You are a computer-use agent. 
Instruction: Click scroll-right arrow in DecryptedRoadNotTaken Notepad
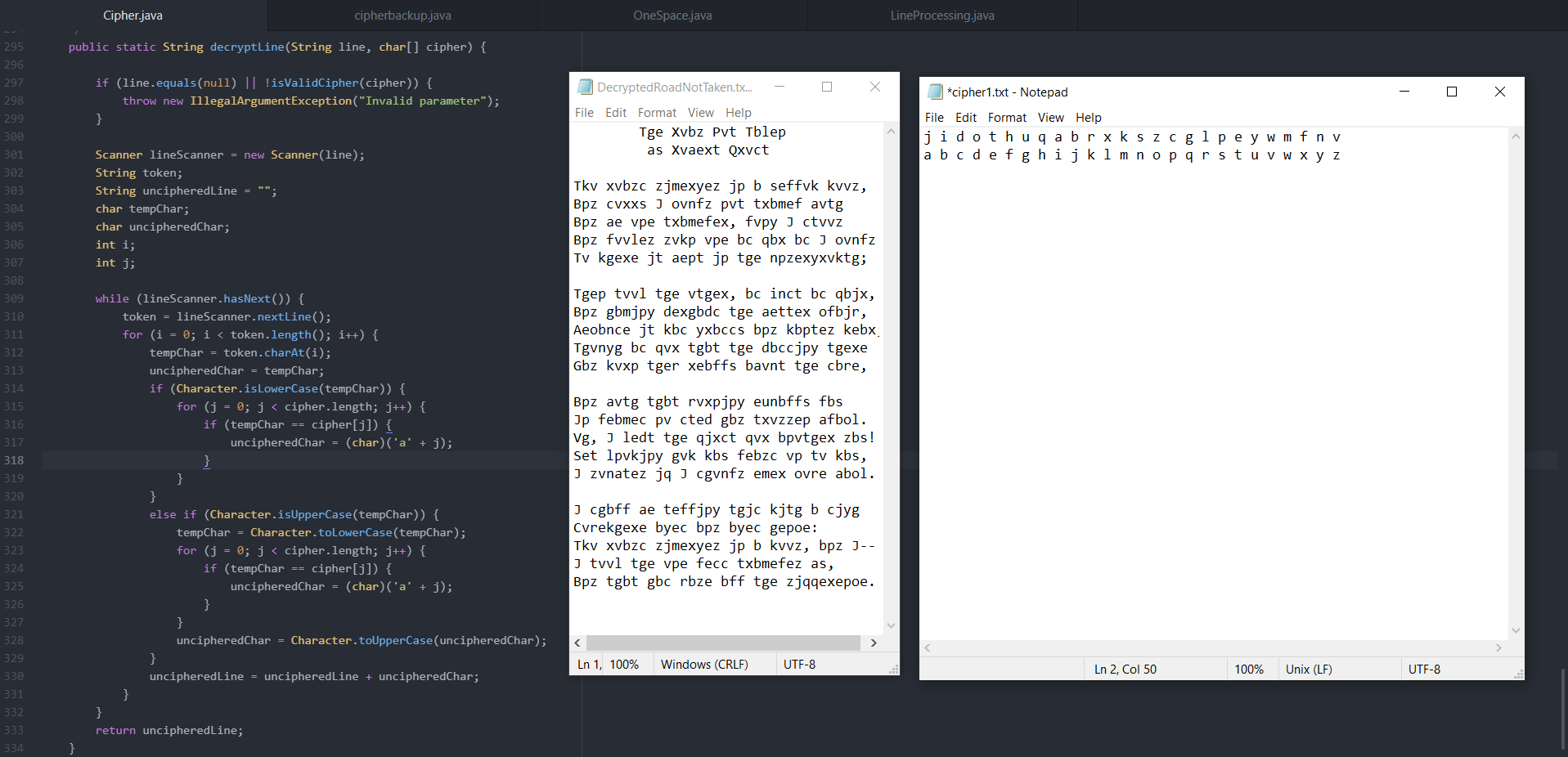click(874, 643)
